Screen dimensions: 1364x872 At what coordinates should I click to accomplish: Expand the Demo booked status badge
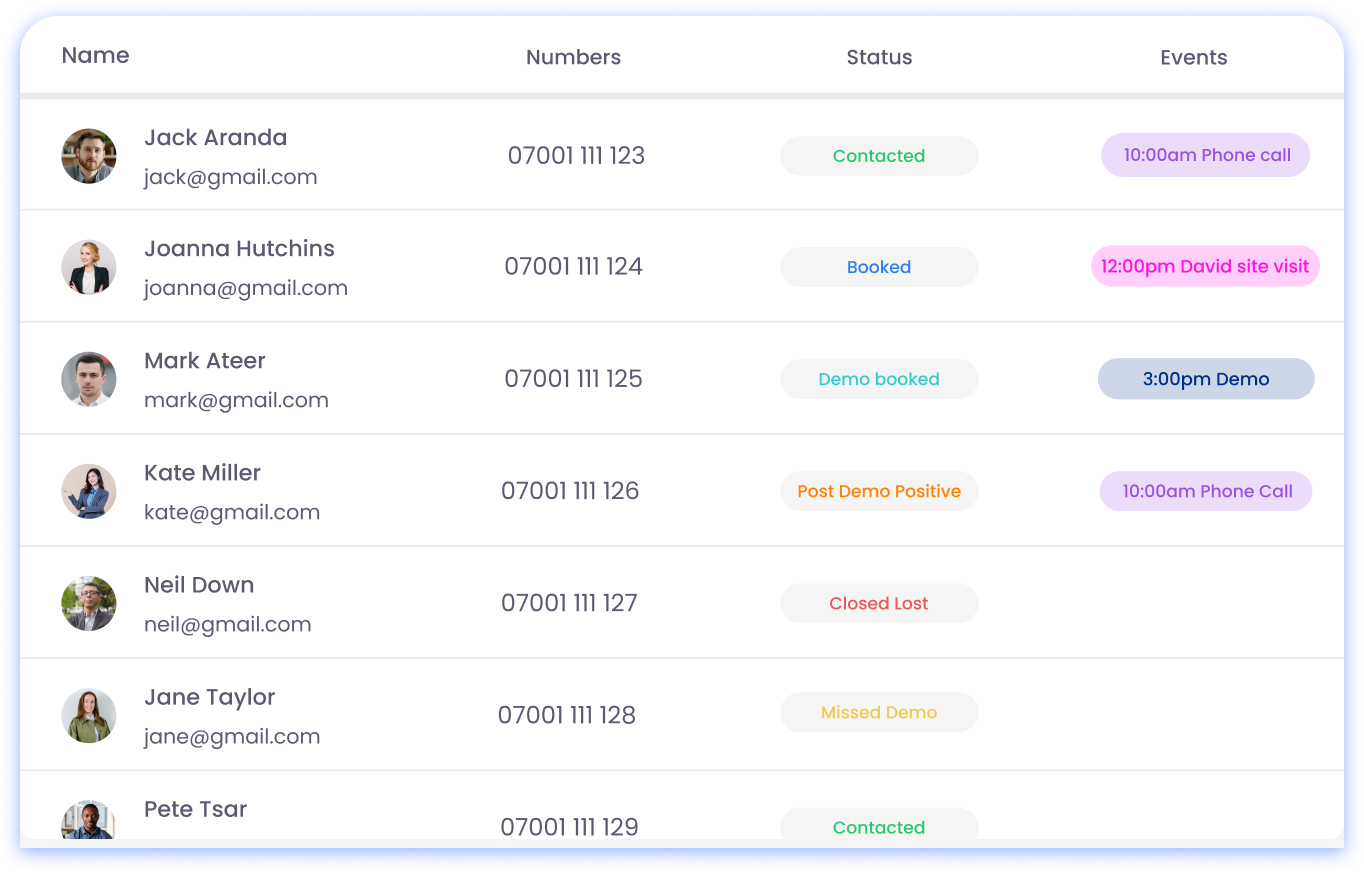click(x=879, y=379)
